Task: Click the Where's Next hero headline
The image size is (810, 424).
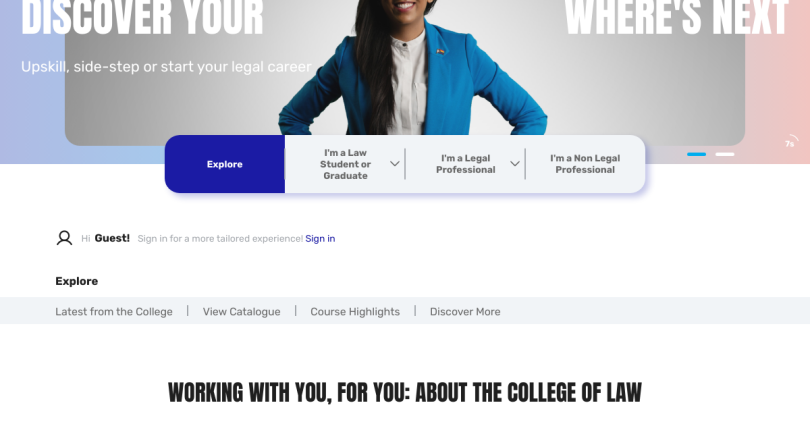Action: point(677,18)
